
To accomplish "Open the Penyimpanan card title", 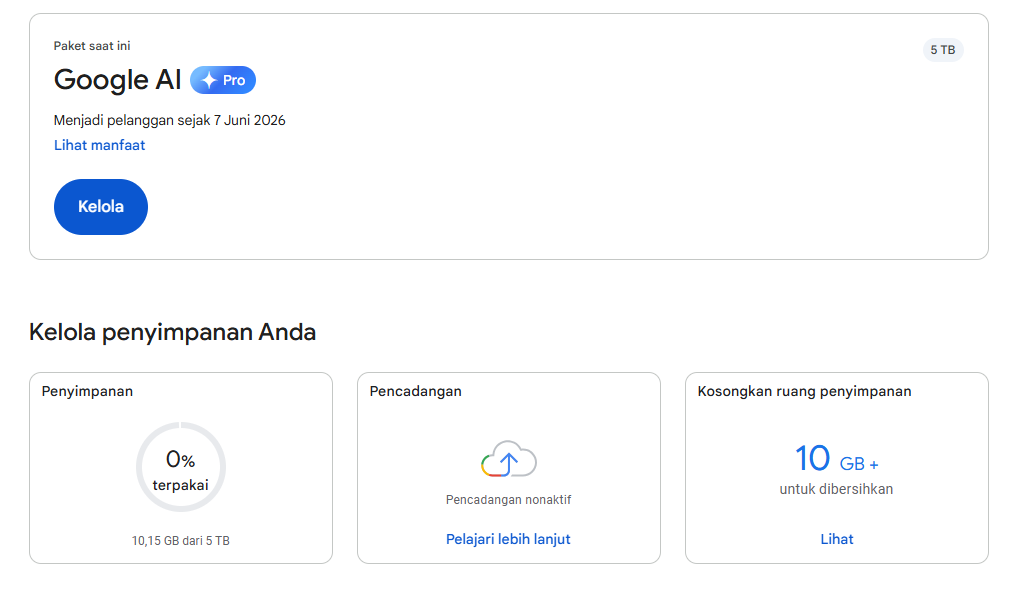I will point(87,392).
